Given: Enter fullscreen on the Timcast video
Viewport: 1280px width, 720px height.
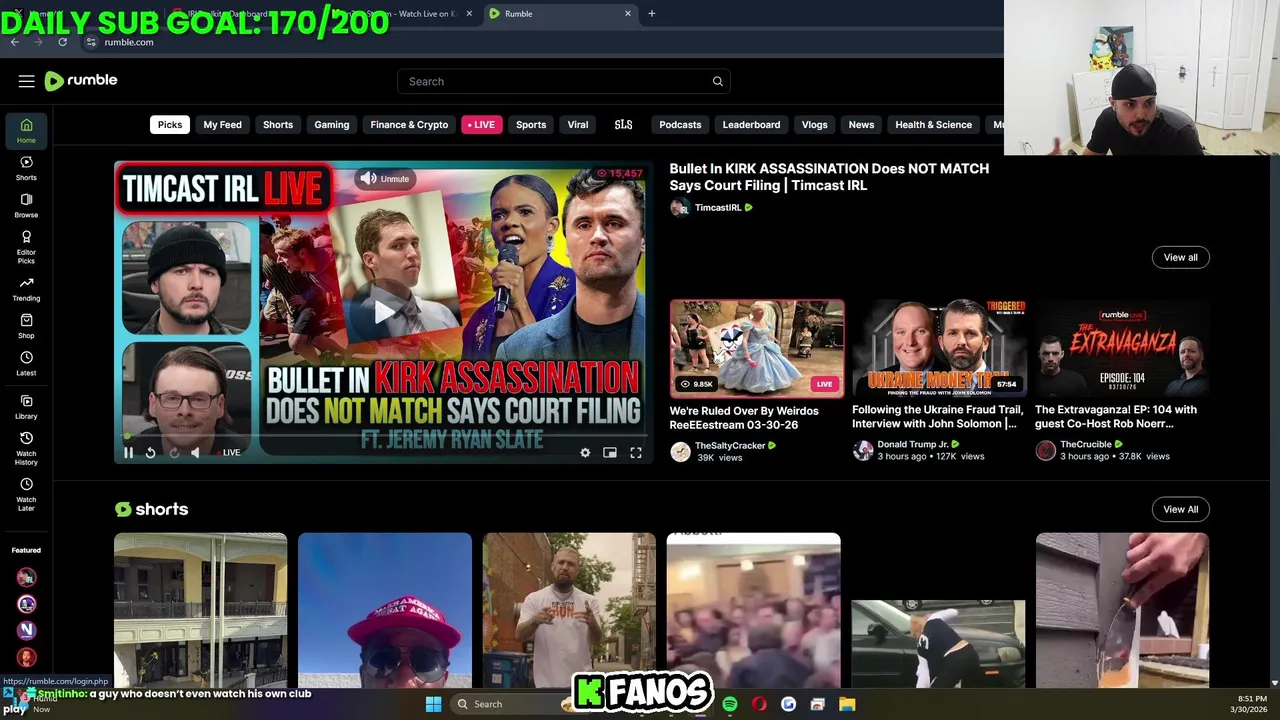Looking at the screenshot, I should pyautogui.click(x=635, y=453).
